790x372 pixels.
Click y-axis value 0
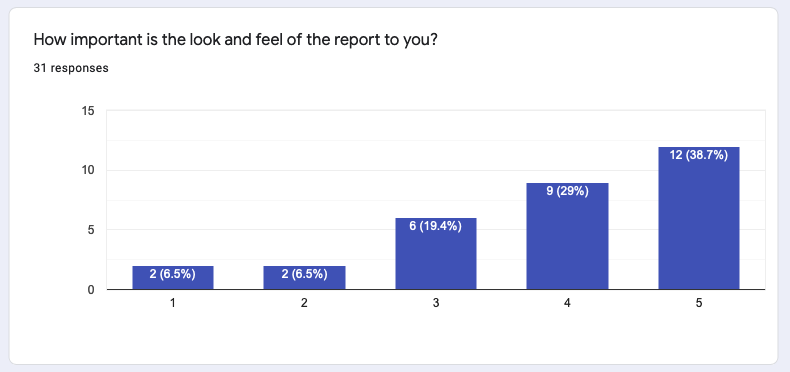[x=91, y=290]
